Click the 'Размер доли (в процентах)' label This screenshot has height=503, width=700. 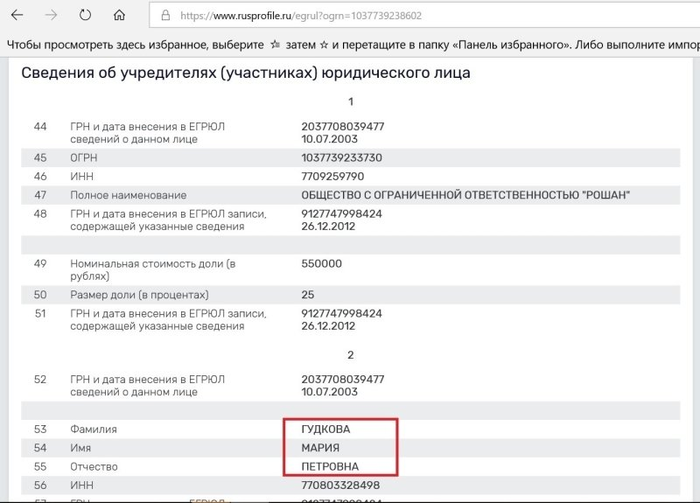click(139, 295)
